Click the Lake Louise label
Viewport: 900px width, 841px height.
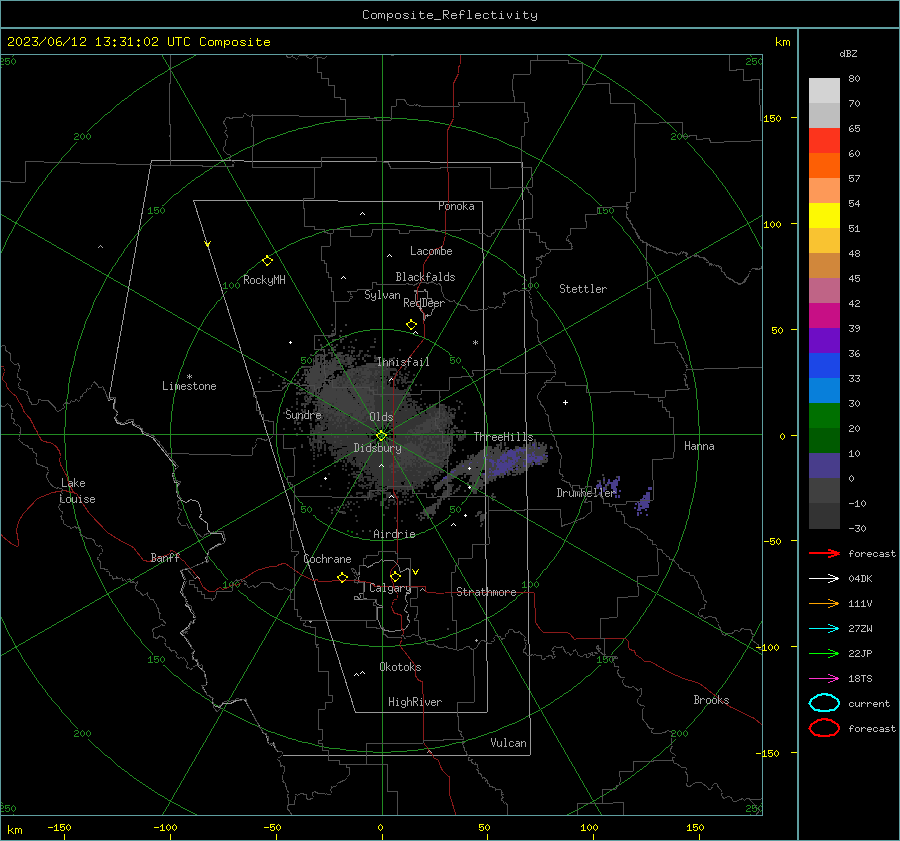(77, 491)
